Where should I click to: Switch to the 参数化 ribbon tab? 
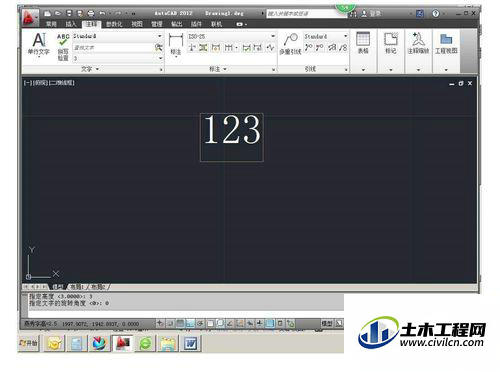point(114,24)
